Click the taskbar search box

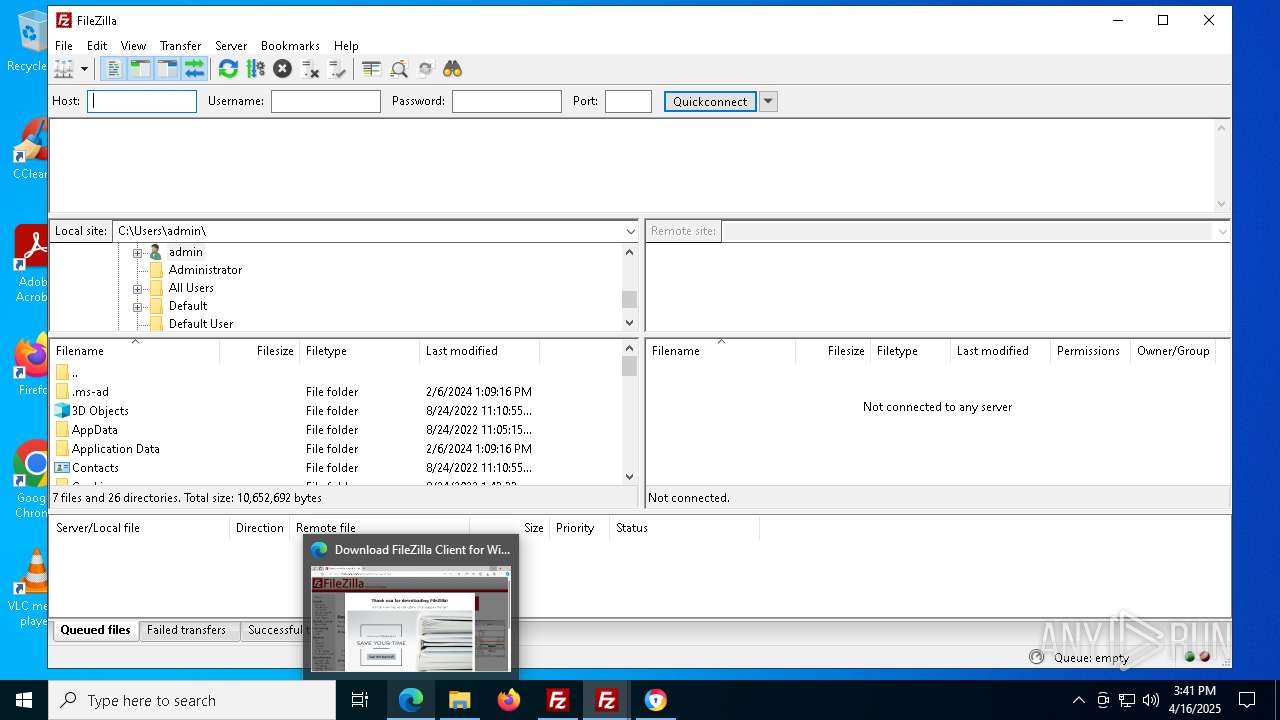[x=192, y=700]
